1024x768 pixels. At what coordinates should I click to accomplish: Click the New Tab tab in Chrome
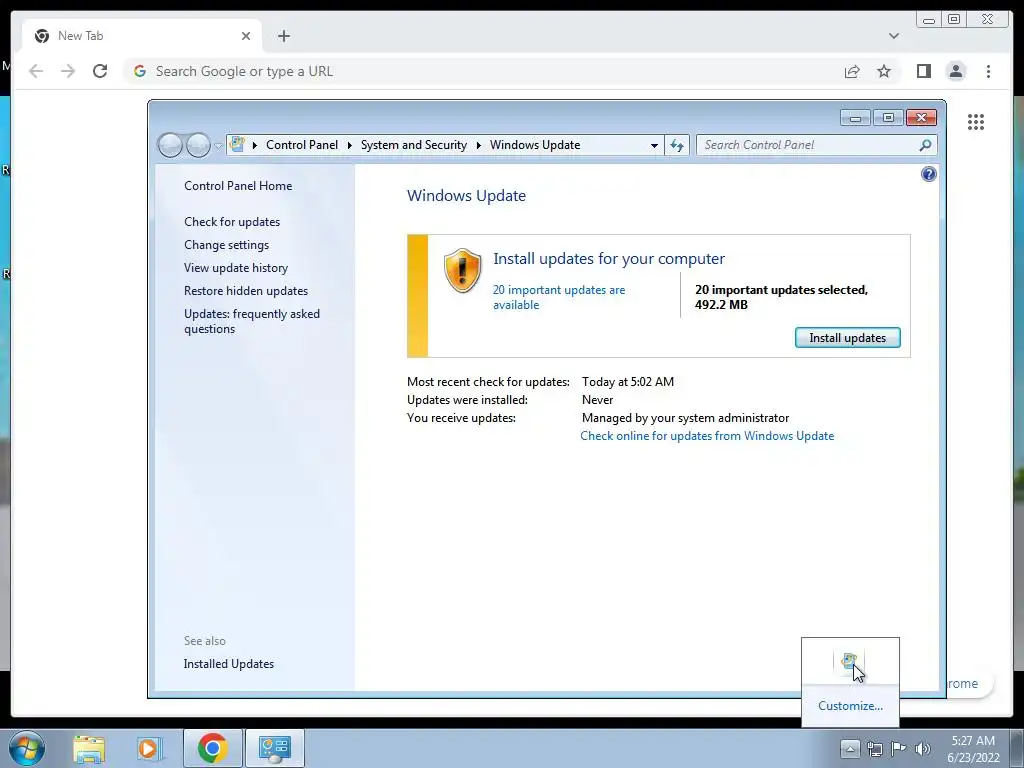pos(142,36)
